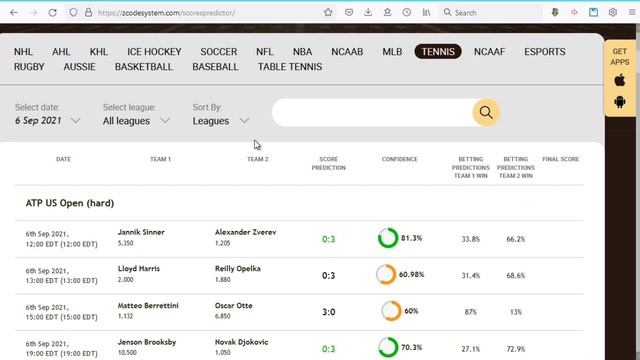
Task: Open the NCAAF tab
Action: (489, 52)
